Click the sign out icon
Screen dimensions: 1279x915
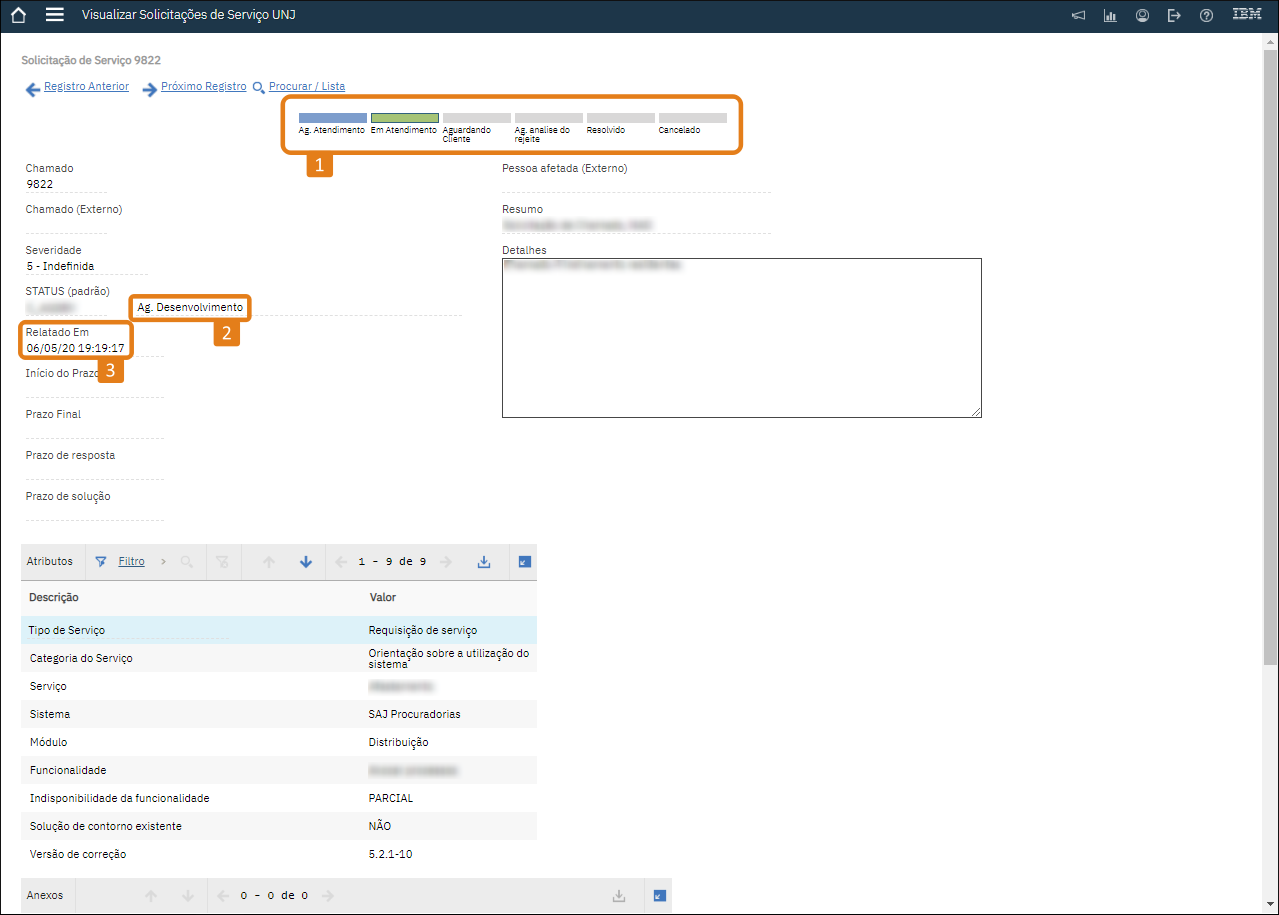(1174, 16)
